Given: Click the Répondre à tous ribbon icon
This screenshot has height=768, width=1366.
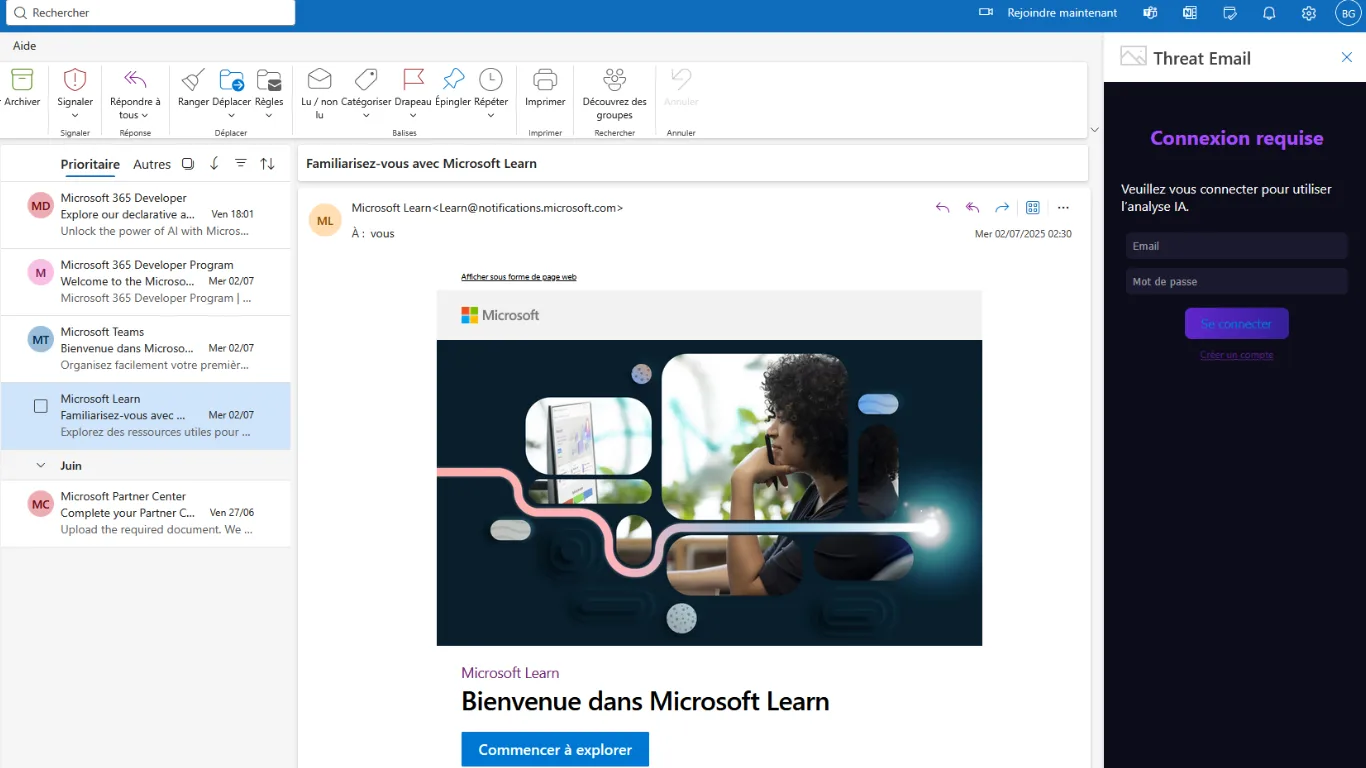Looking at the screenshot, I should (x=135, y=80).
